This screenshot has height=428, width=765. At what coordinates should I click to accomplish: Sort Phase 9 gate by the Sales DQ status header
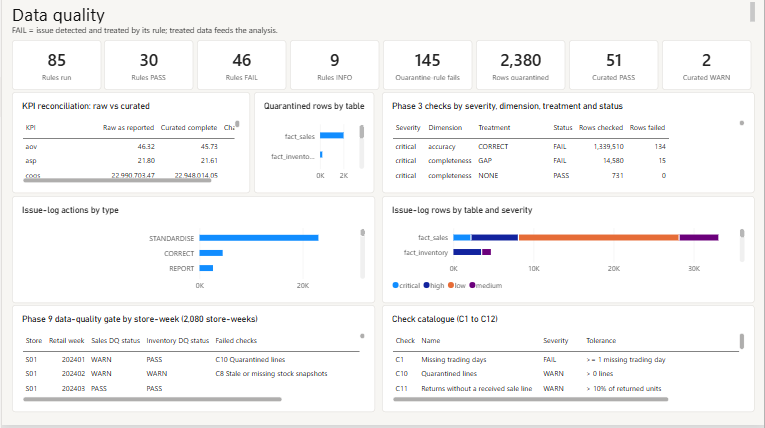115,341
